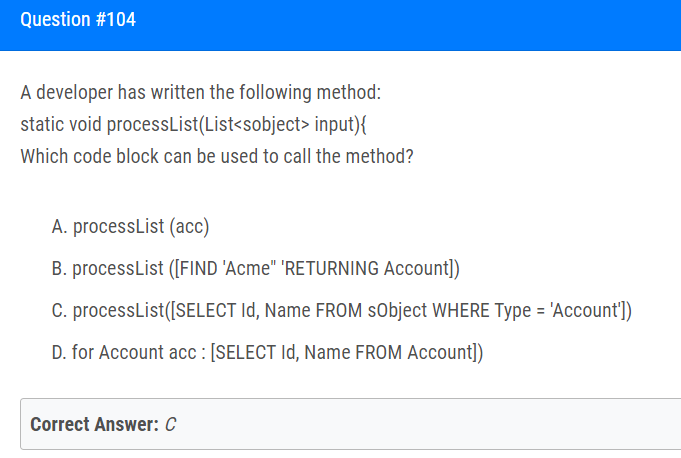Click 'List<sobject>' in the method signature
The width and height of the screenshot is (681, 458).
(x=257, y=125)
